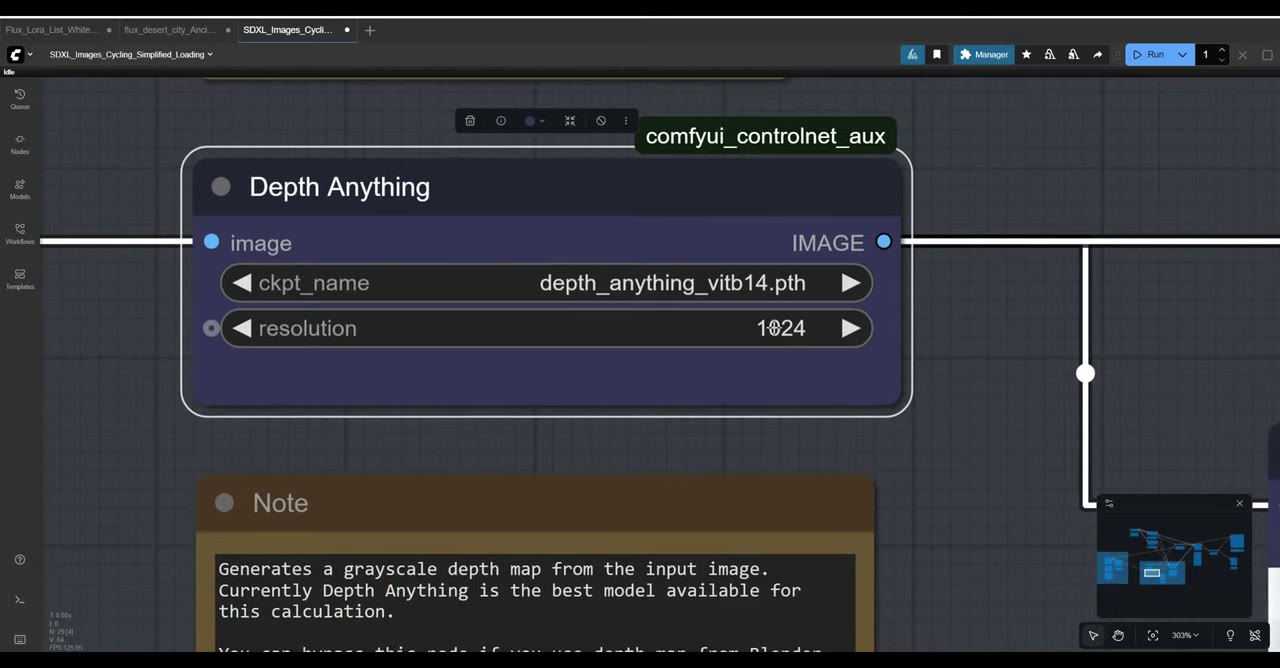
Task: Open node color picker in selection toolbar
Action: pyautogui.click(x=535, y=121)
